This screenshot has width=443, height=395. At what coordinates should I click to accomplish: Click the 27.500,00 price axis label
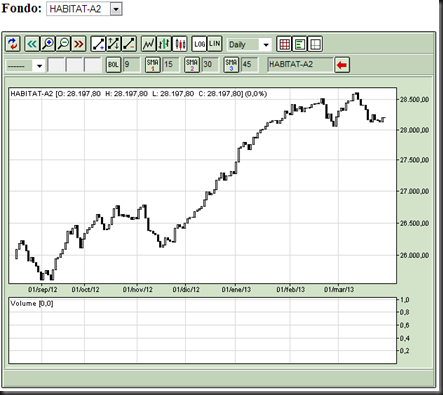pos(414,160)
